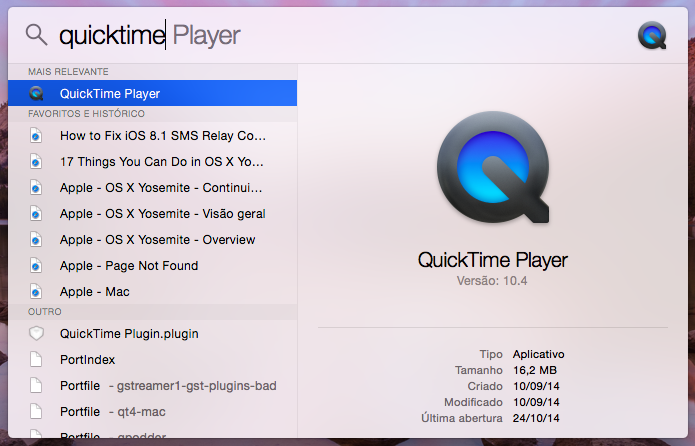Click web icon of Page Not Found row

(x=36, y=266)
